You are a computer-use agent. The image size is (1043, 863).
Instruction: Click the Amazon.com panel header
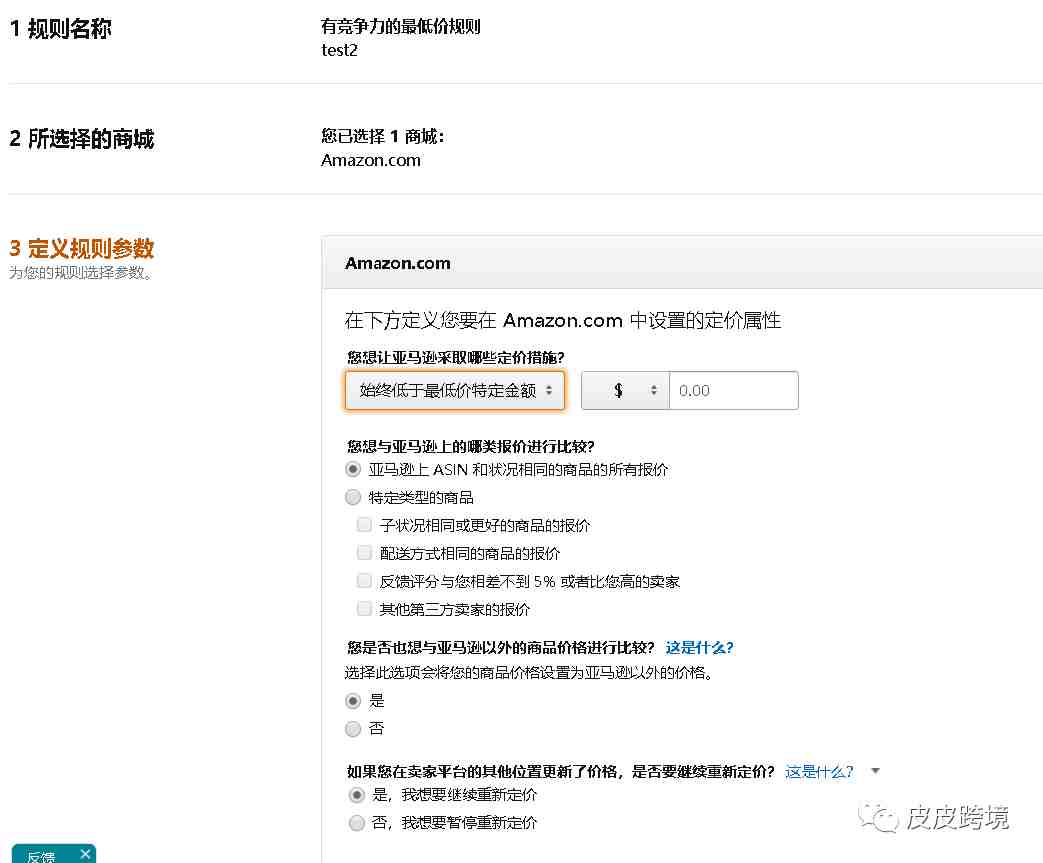click(682, 263)
